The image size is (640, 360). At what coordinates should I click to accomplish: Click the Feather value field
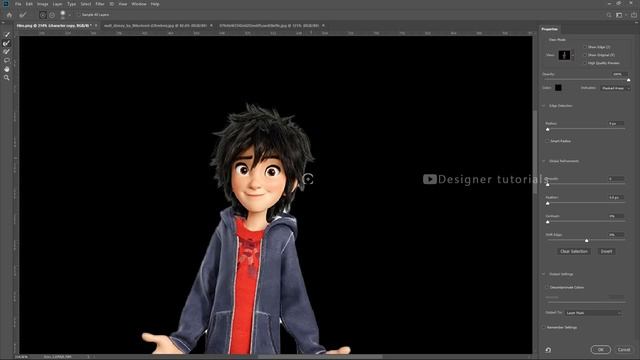tap(616, 197)
